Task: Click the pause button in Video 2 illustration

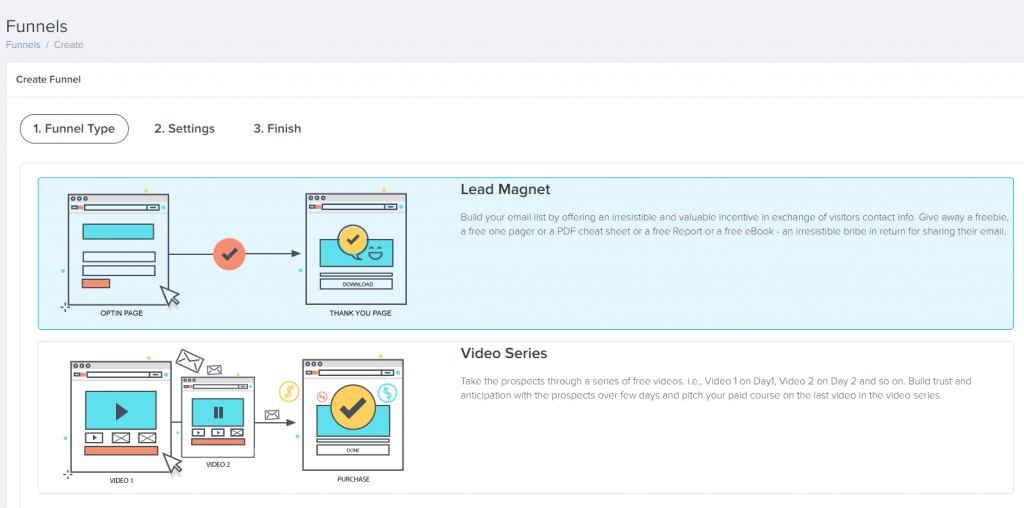Action: [x=217, y=412]
